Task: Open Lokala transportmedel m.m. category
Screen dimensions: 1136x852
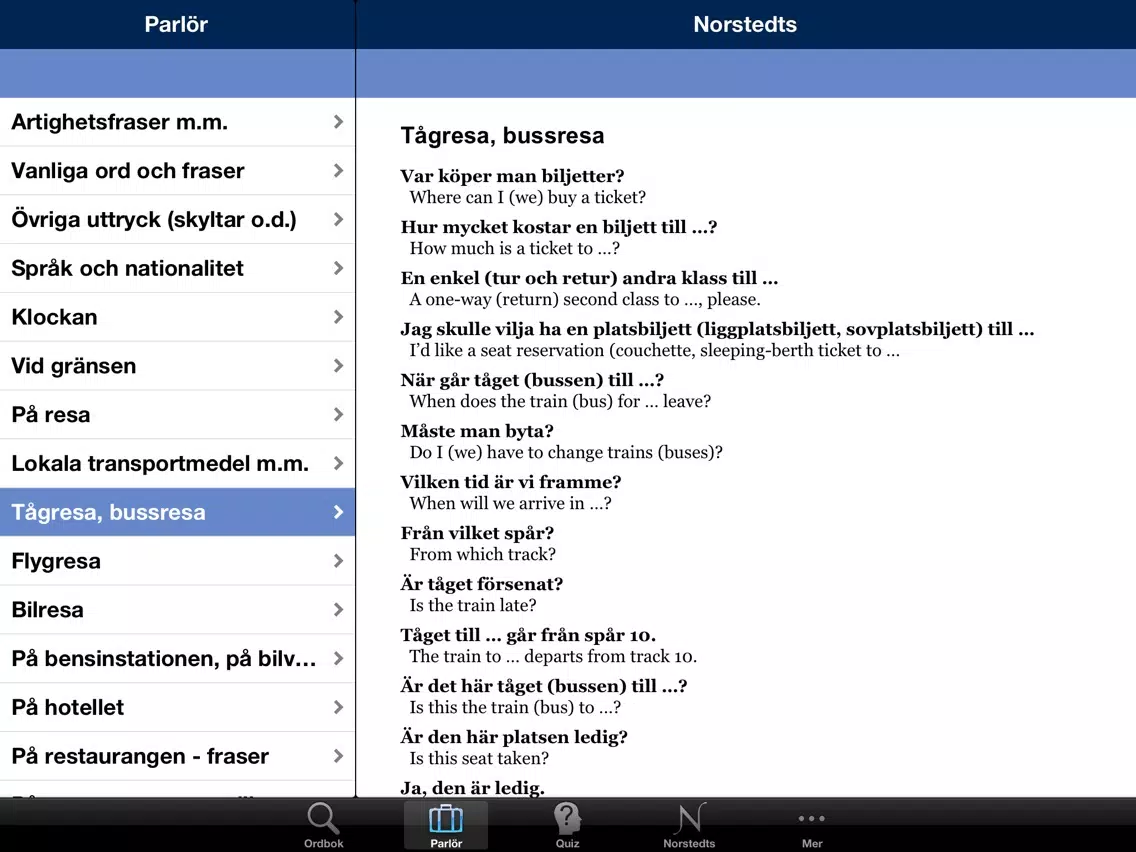Action: click(x=178, y=463)
